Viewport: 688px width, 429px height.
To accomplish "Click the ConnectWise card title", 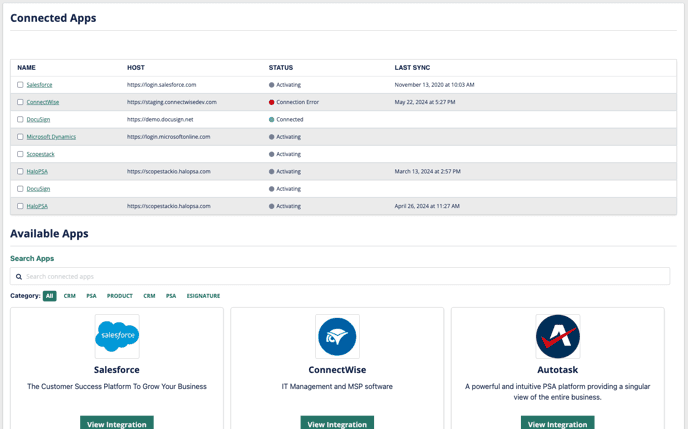I will click(337, 370).
